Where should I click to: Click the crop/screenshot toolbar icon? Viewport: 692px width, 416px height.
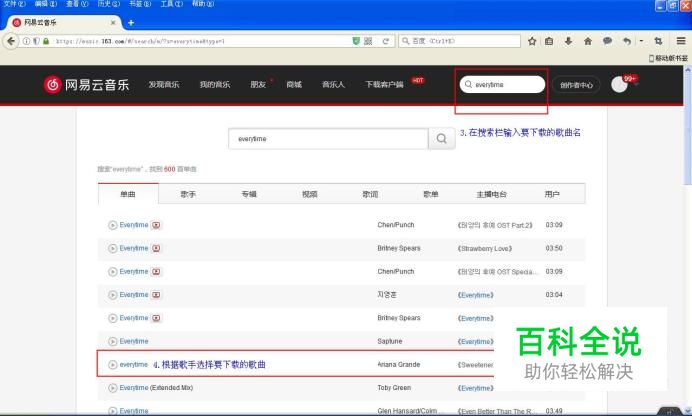tap(658, 41)
